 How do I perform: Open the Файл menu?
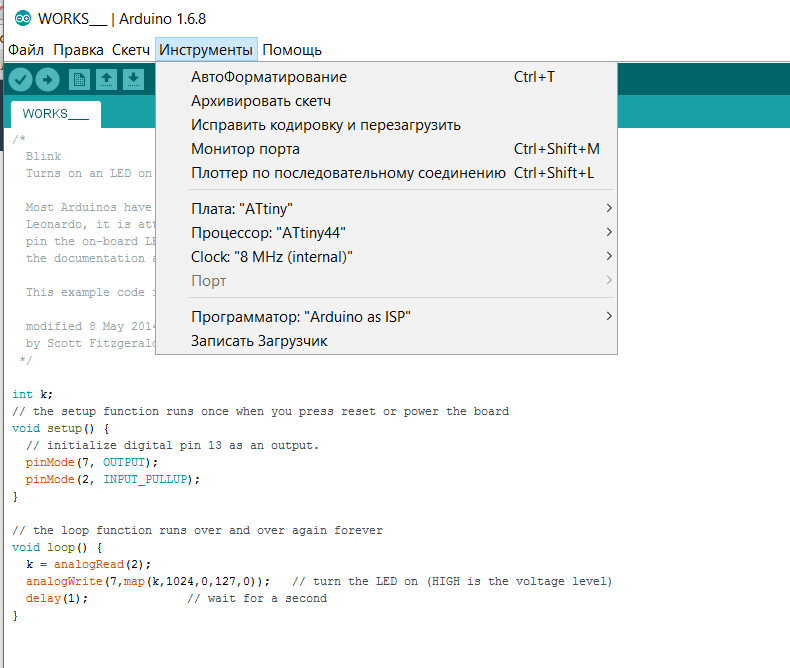click(26, 50)
